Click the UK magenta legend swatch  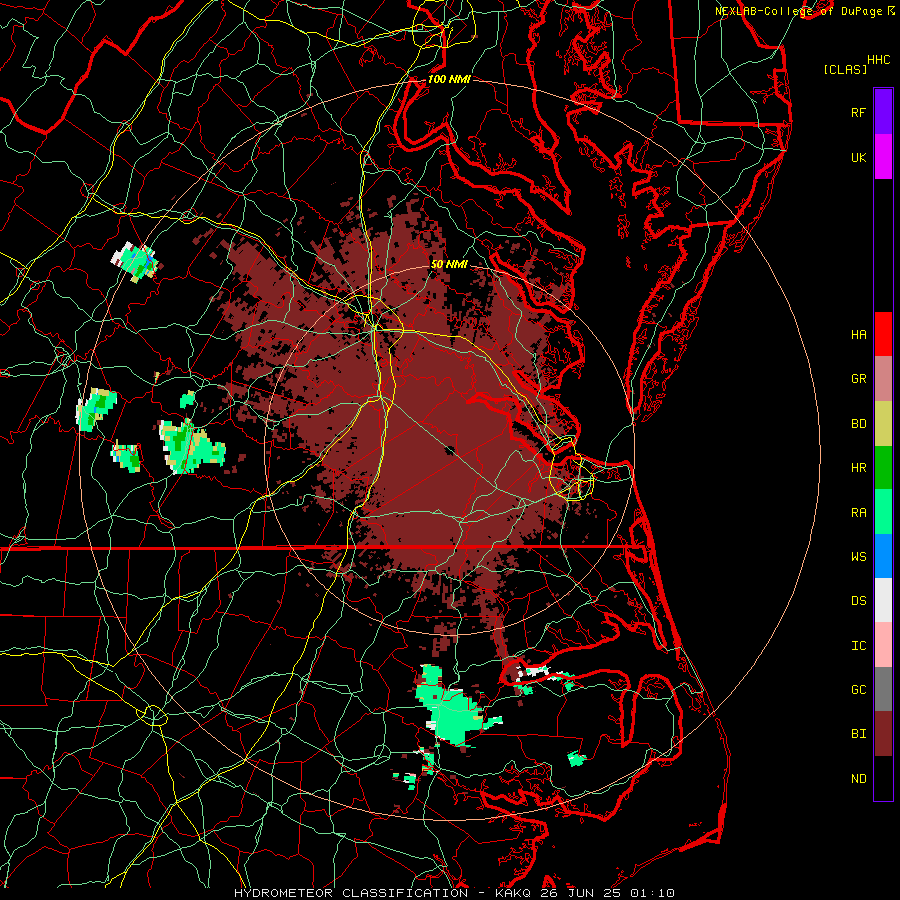883,157
